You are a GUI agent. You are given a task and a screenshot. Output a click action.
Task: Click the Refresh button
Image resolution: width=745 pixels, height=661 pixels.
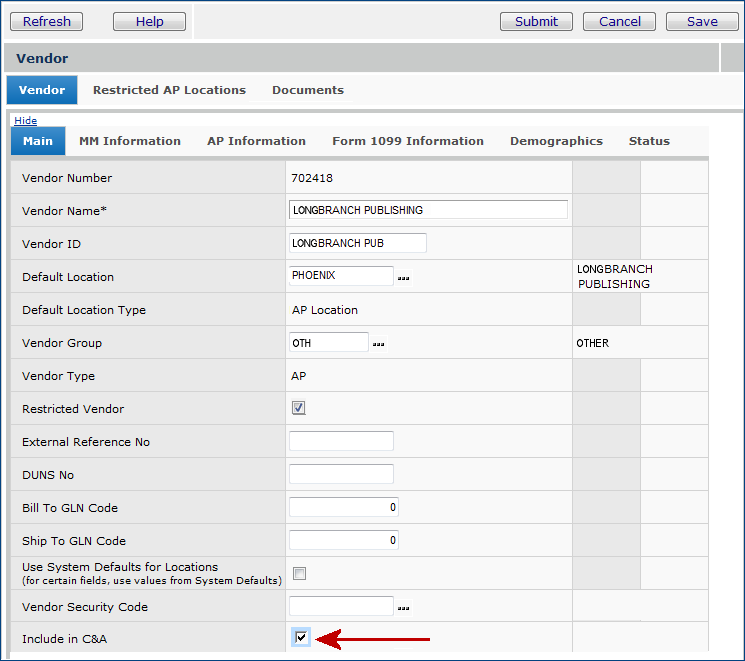point(47,21)
